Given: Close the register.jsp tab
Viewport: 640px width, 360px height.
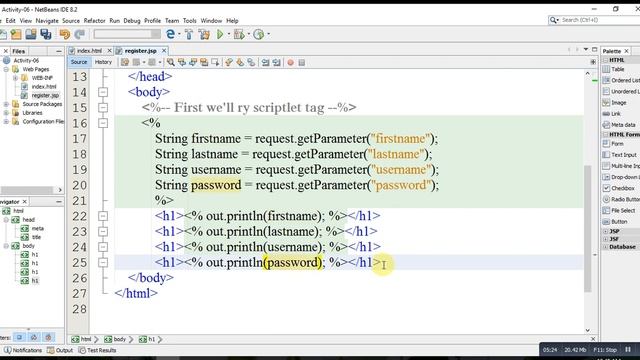Looking at the screenshot, I should [x=164, y=51].
